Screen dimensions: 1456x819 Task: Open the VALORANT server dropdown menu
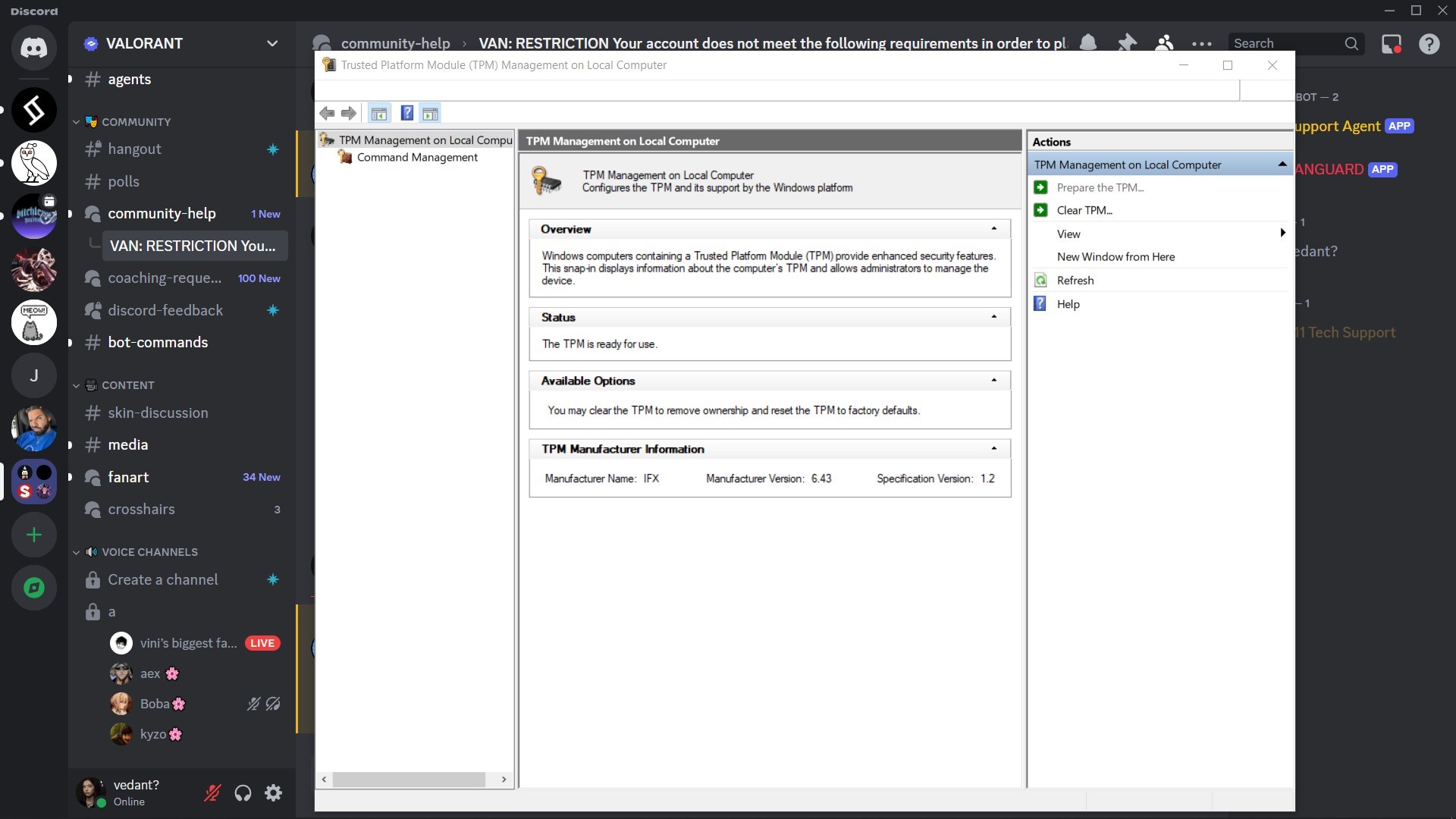point(271,43)
